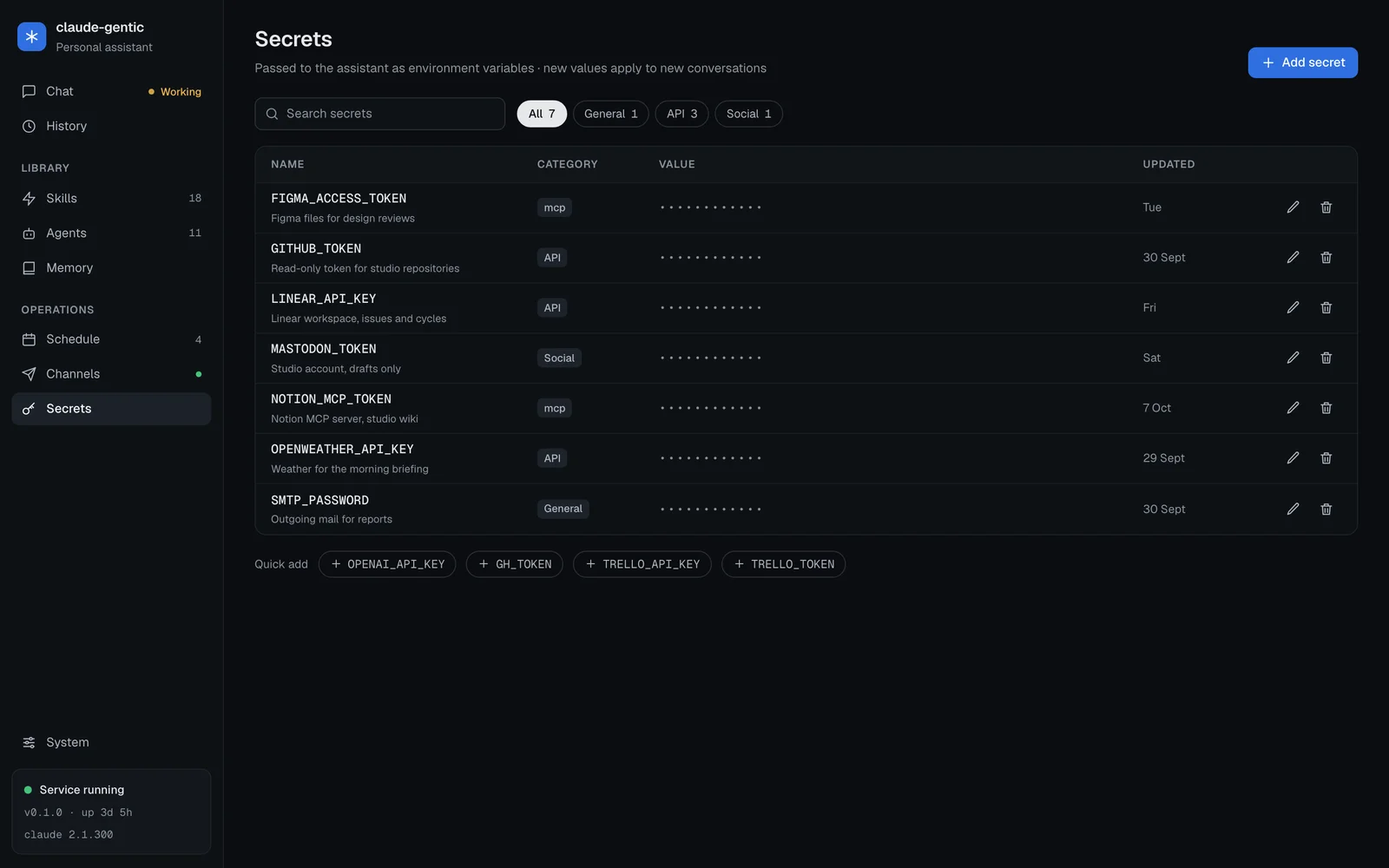The width and height of the screenshot is (1389, 868).
Task: Click the Service running status card
Action: (111, 812)
